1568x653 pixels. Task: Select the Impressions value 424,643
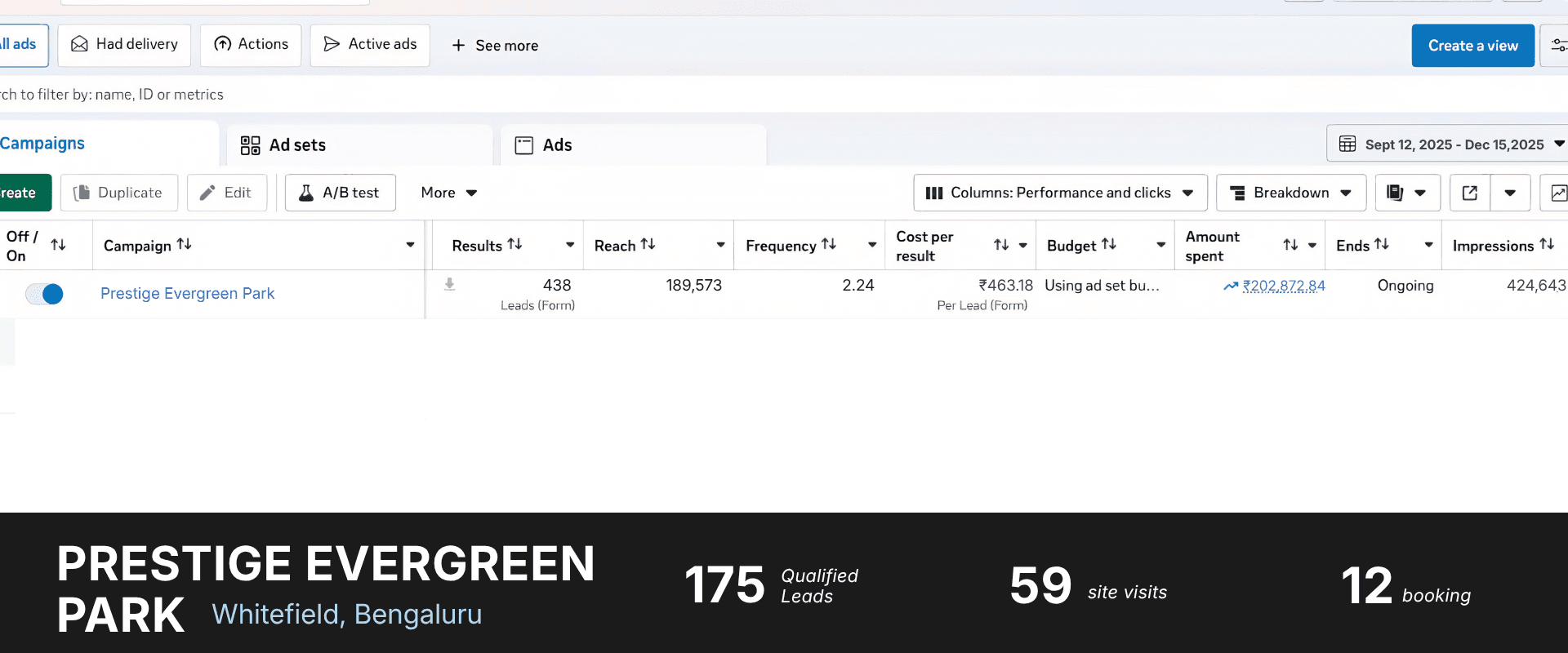[1536, 286]
